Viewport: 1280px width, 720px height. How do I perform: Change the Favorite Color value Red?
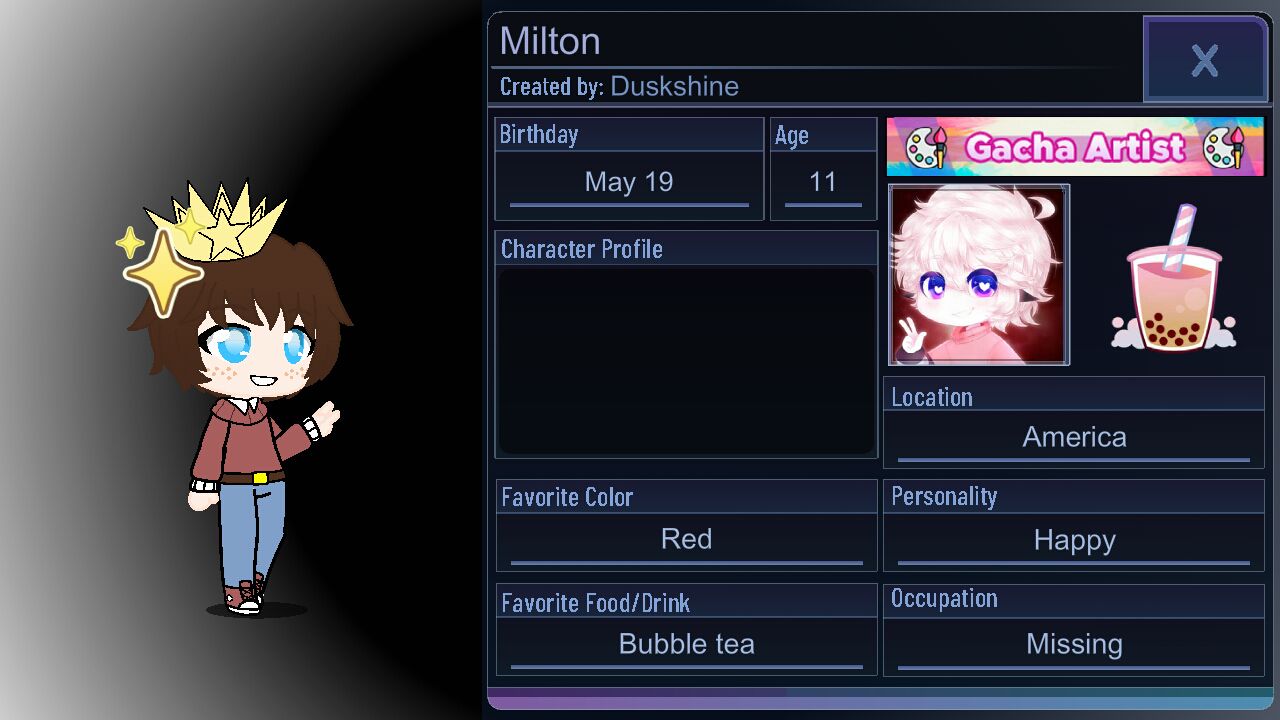click(x=686, y=541)
